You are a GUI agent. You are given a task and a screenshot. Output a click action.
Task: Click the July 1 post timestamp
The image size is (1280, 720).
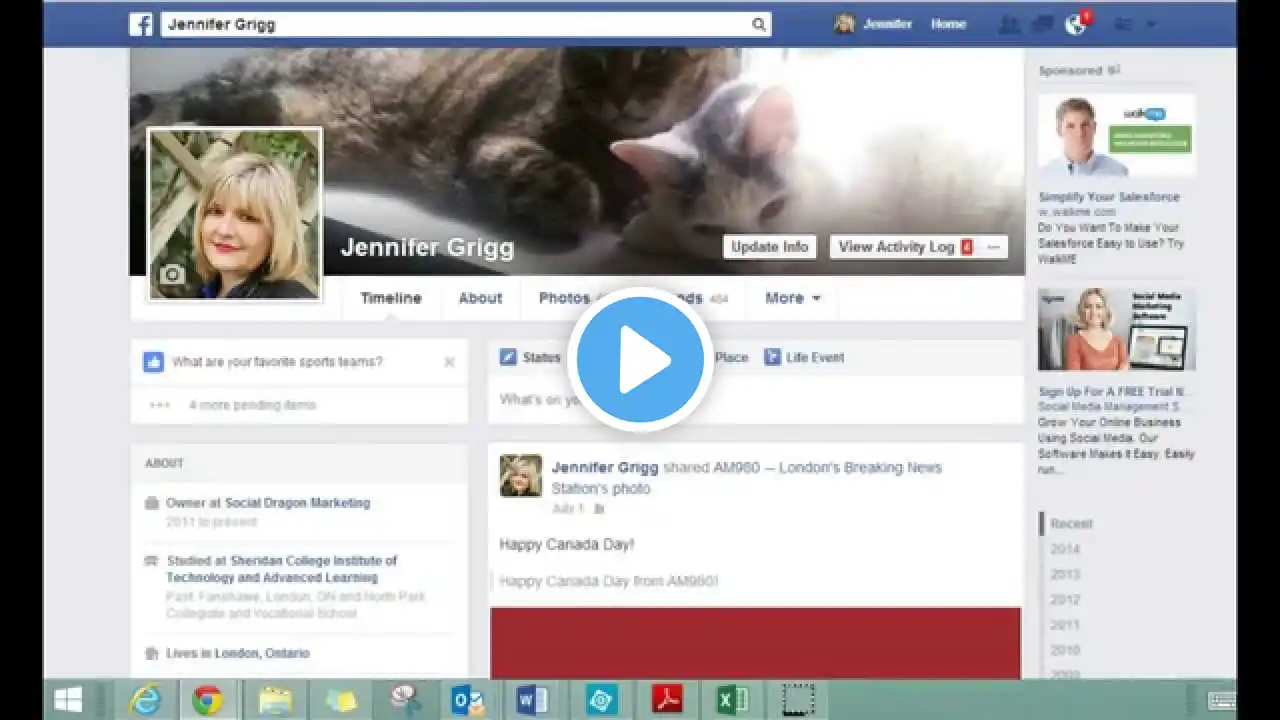(569, 509)
